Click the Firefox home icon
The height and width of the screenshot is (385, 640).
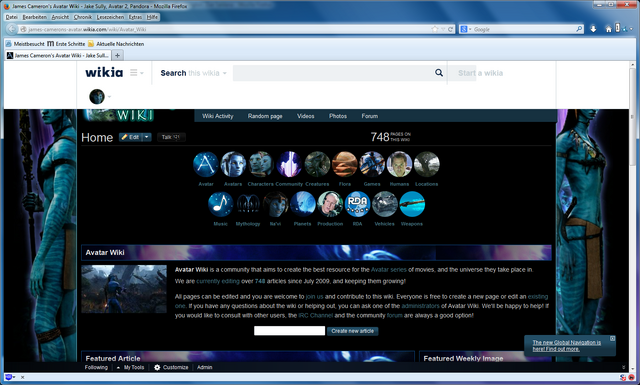coord(608,29)
